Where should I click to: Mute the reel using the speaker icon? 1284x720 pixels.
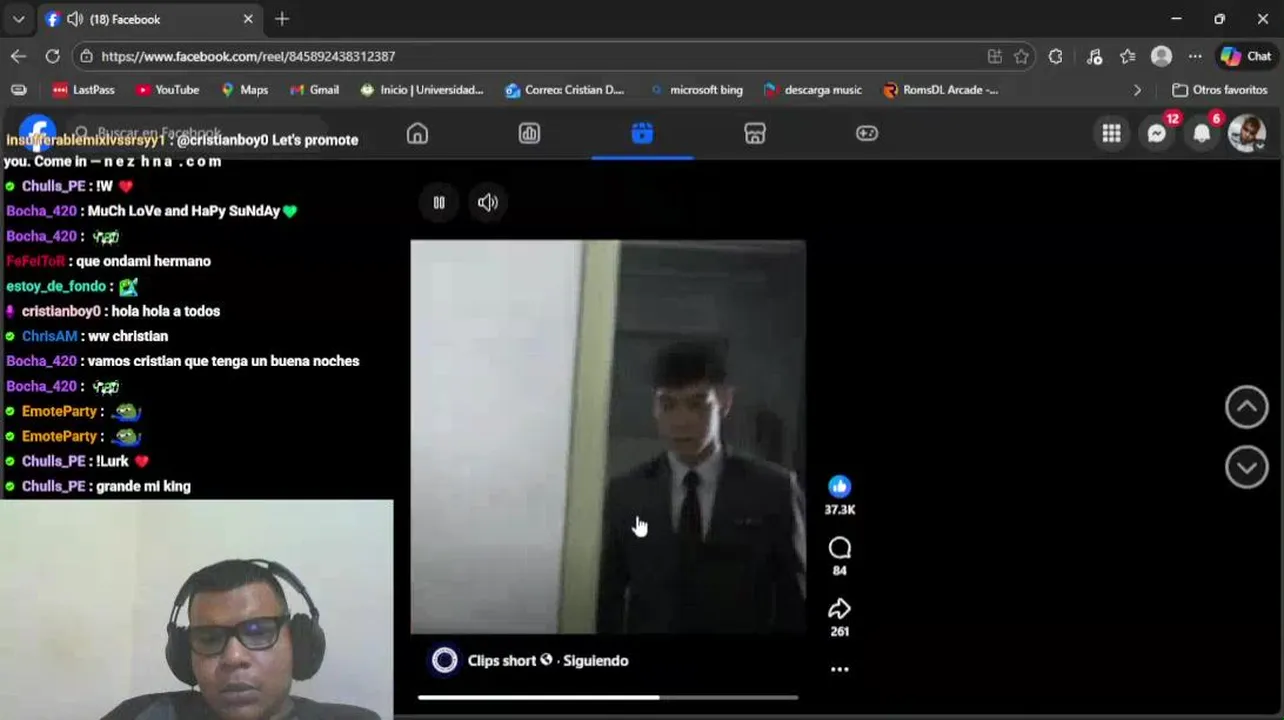pyautogui.click(x=488, y=202)
